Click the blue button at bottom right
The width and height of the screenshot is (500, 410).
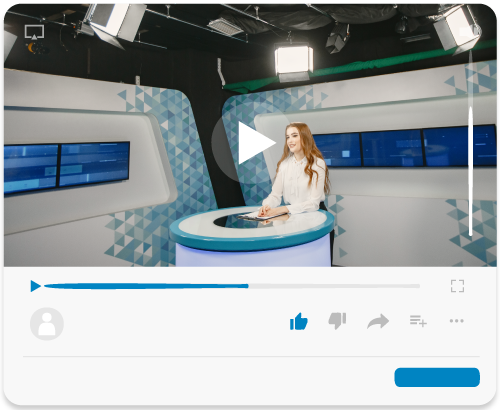(x=437, y=377)
